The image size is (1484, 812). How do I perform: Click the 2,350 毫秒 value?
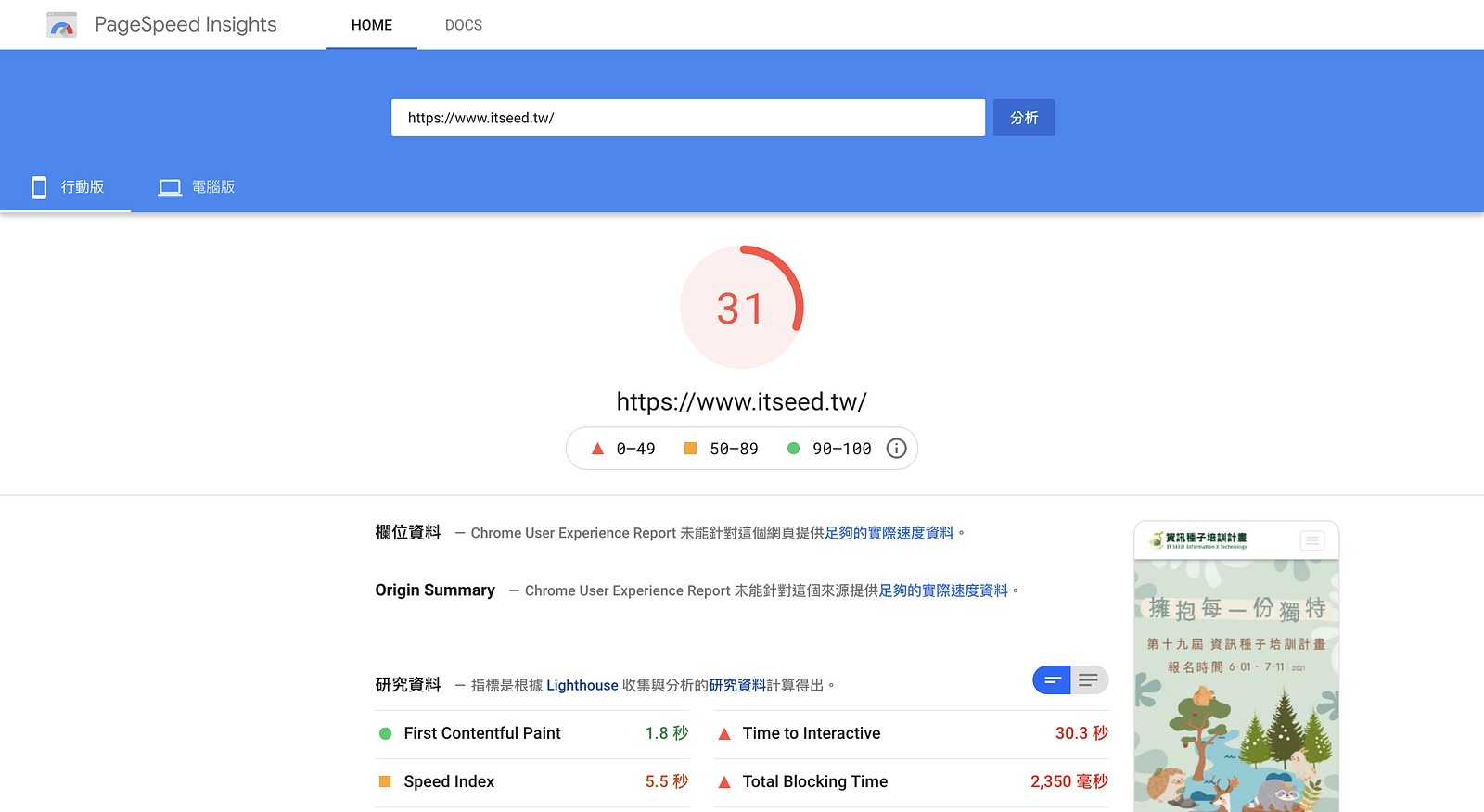click(x=1069, y=781)
